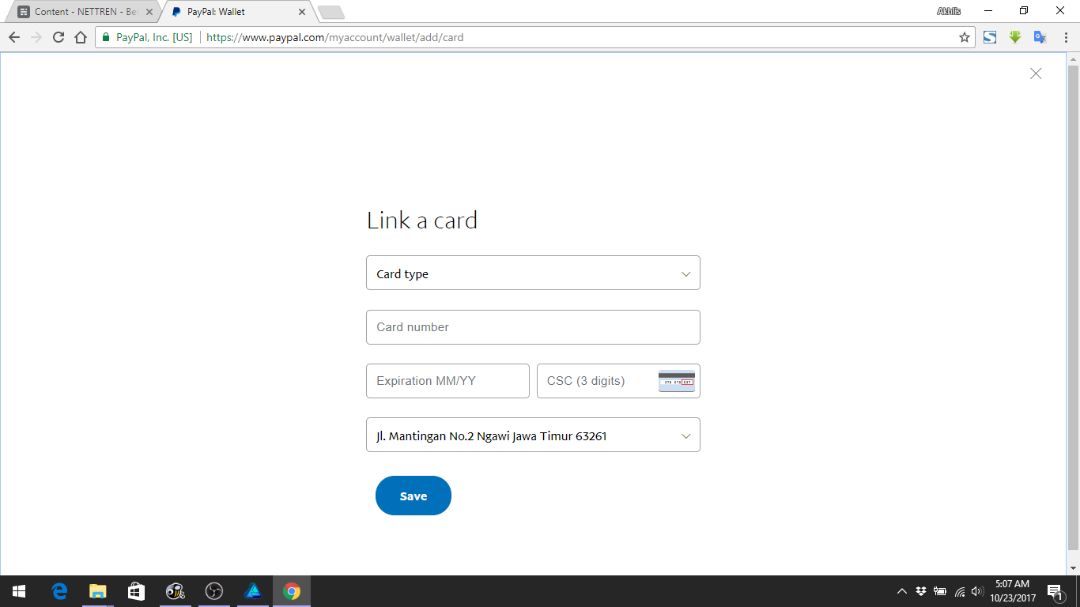Go to the browser home page
The image size is (1080, 607).
[81, 37]
